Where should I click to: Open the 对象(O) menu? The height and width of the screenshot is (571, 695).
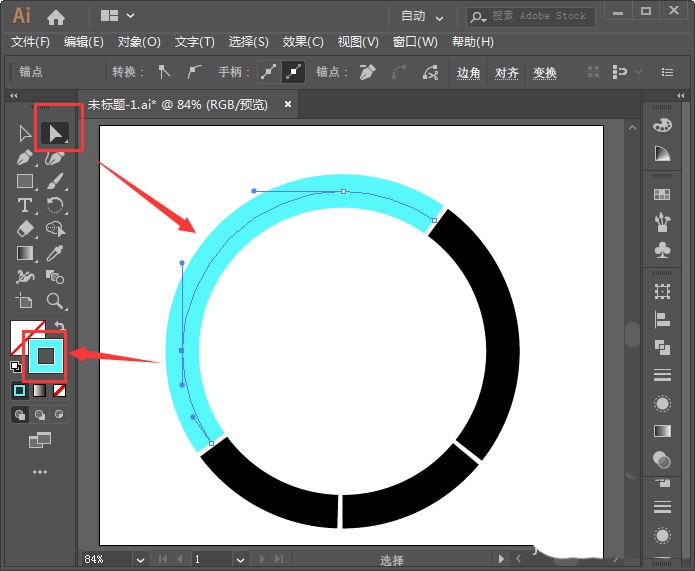click(x=139, y=42)
